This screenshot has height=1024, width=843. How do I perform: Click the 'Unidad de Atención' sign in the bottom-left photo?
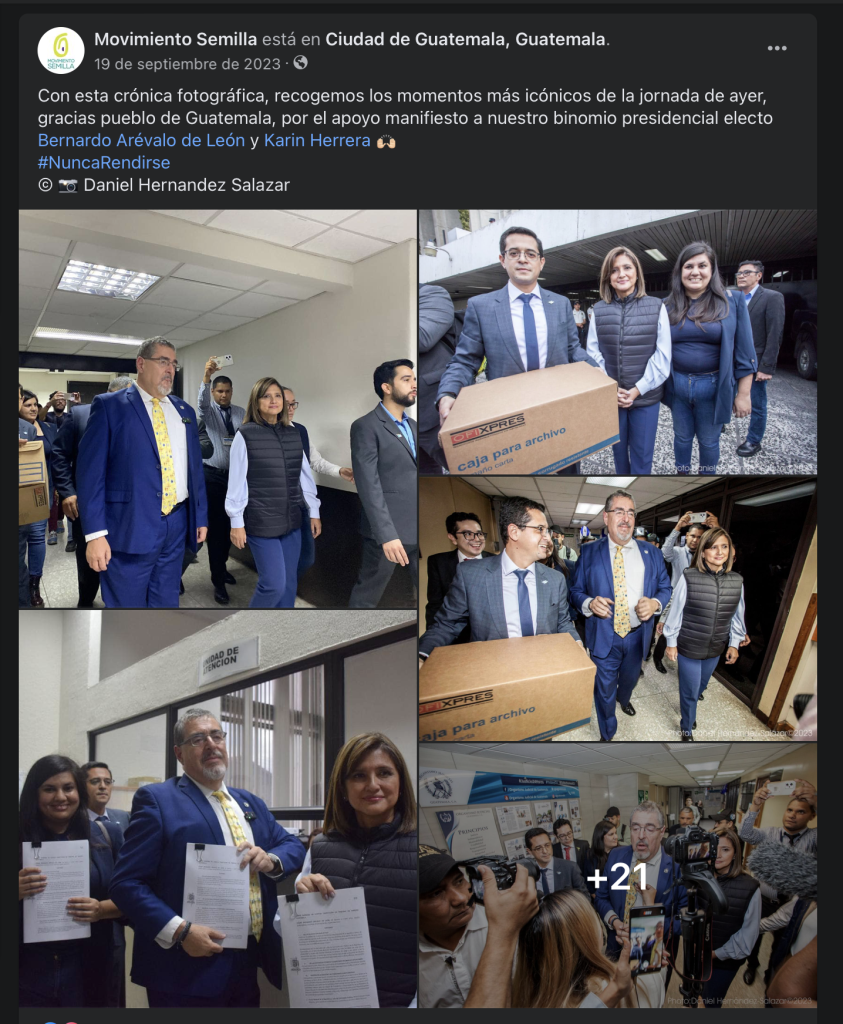[x=229, y=659]
